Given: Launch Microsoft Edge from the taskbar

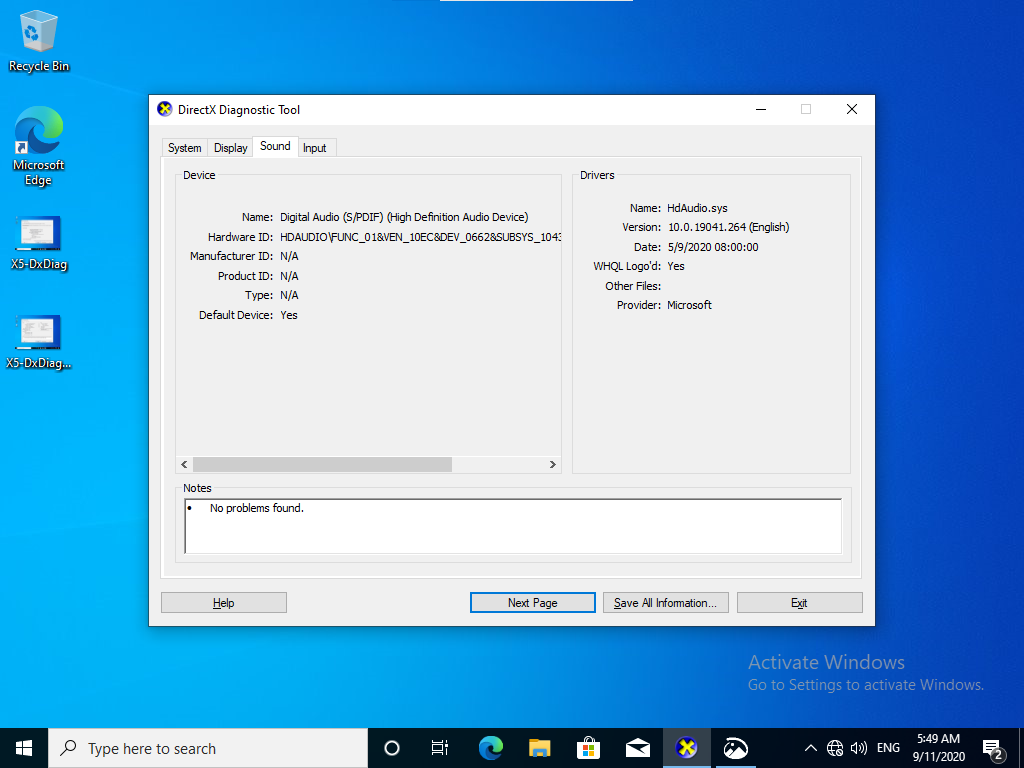Looking at the screenshot, I should [490, 748].
